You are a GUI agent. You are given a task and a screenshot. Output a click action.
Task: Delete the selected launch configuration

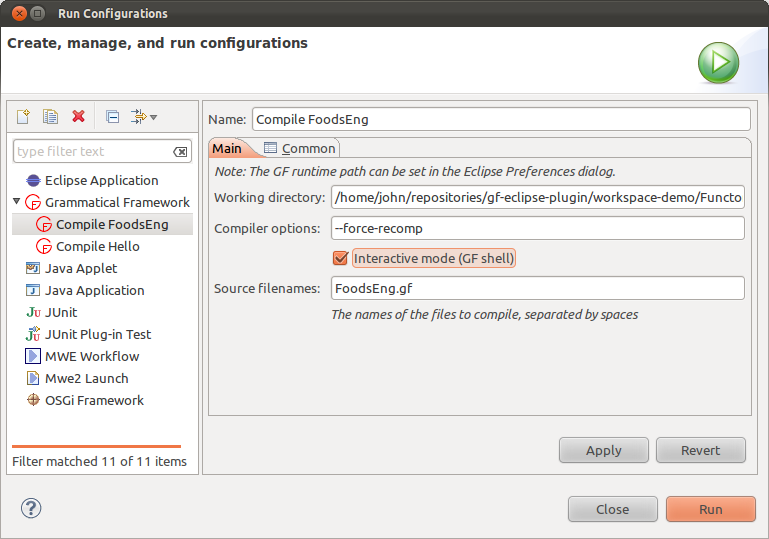78,117
